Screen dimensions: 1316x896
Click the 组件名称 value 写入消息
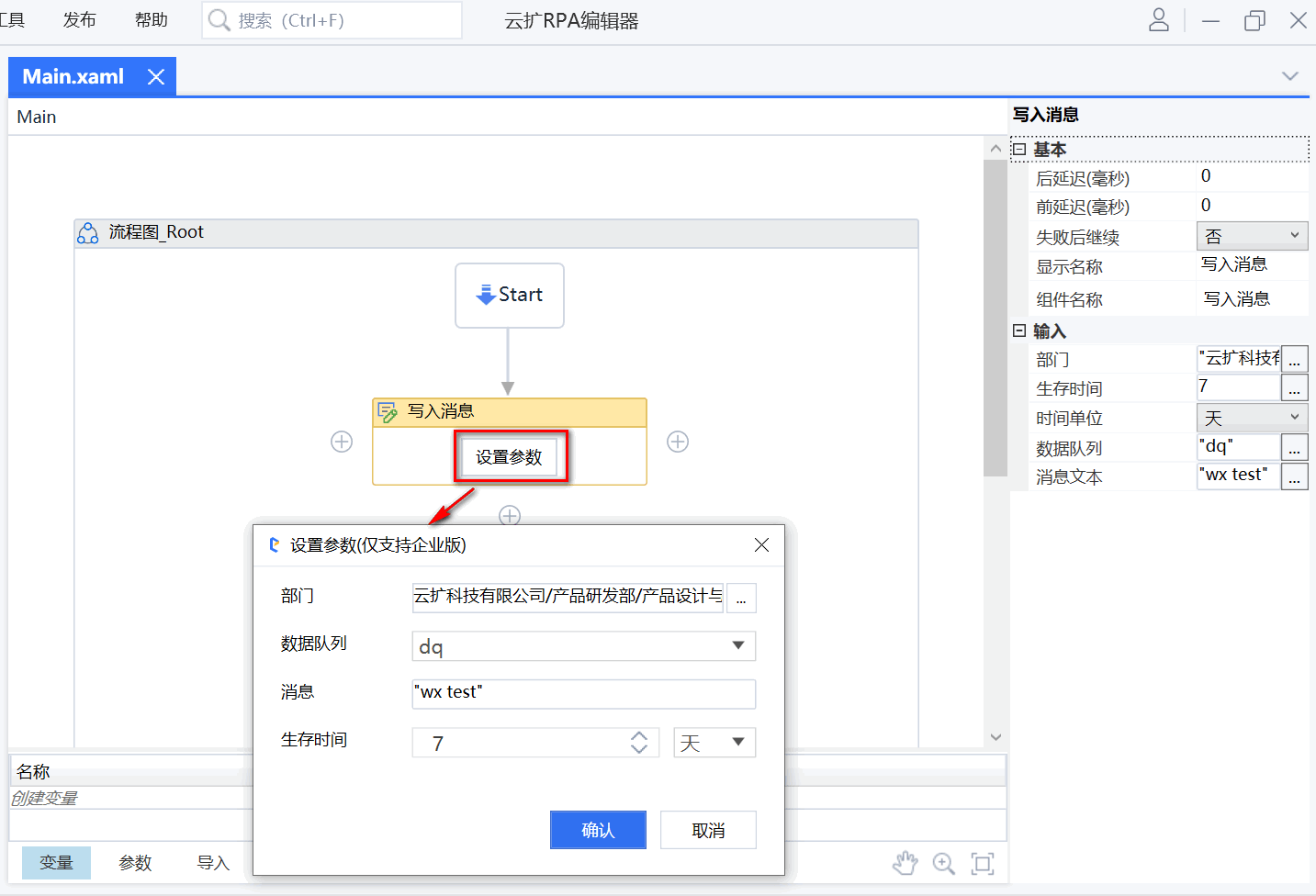[x=1237, y=299]
